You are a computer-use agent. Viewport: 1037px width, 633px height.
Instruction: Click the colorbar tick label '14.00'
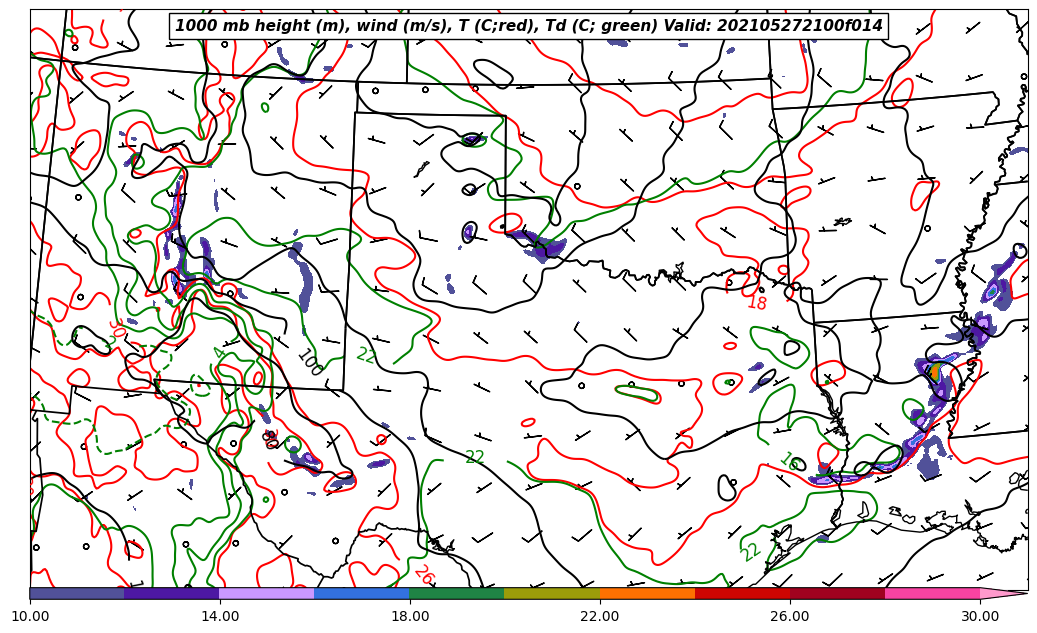tap(220, 616)
